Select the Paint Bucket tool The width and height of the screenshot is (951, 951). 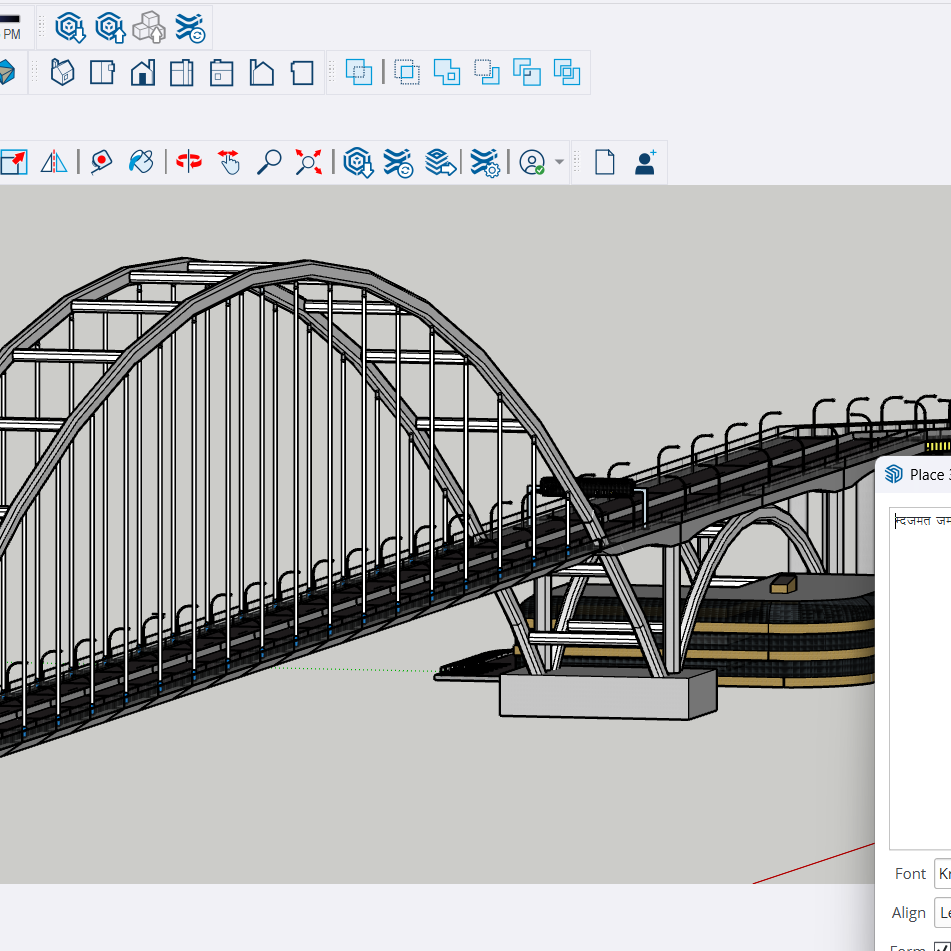141,163
